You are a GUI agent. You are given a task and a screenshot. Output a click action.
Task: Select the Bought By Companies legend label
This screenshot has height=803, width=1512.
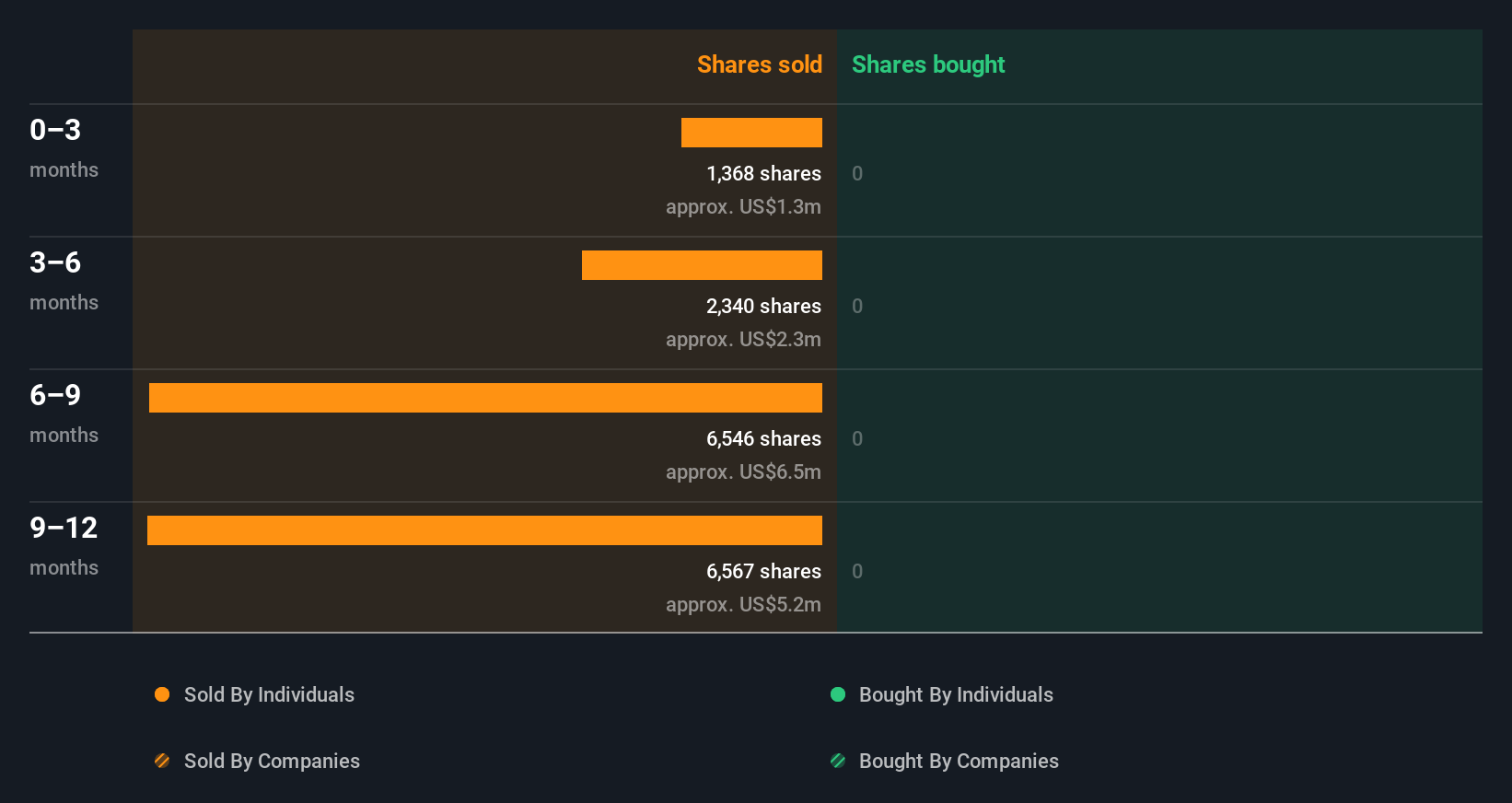tap(959, 761)
